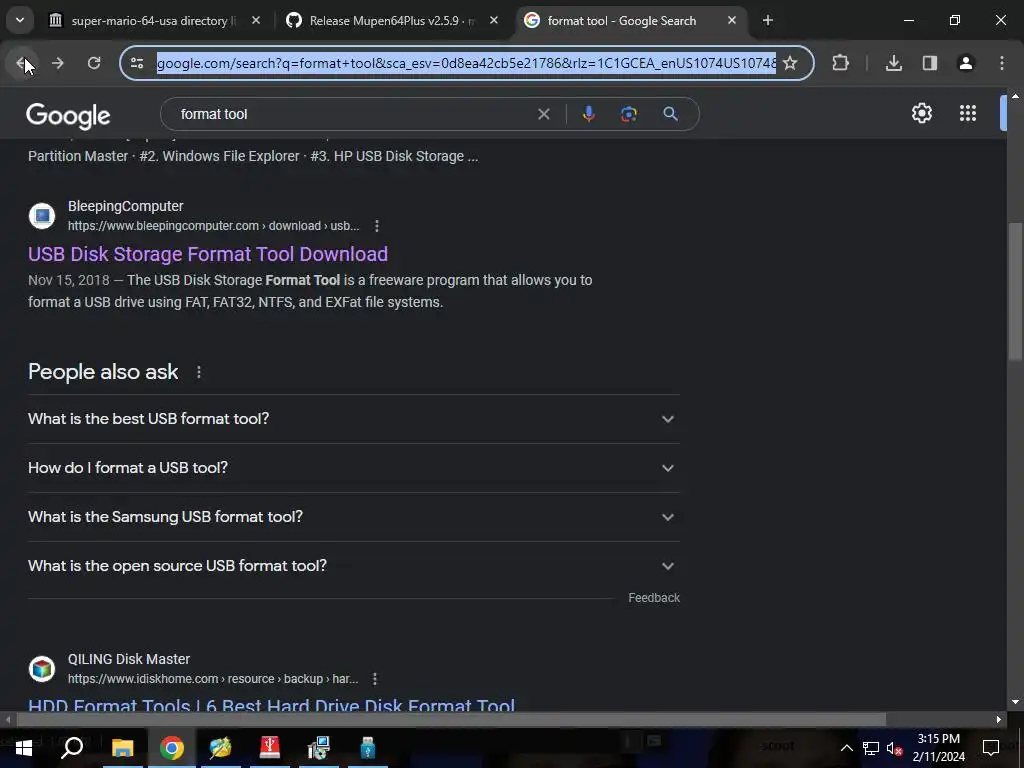This screenshot has width=1024, height=768.
Task: Click bleepingcomputer.com URL breadcrumb
Action: coord(213,226)
